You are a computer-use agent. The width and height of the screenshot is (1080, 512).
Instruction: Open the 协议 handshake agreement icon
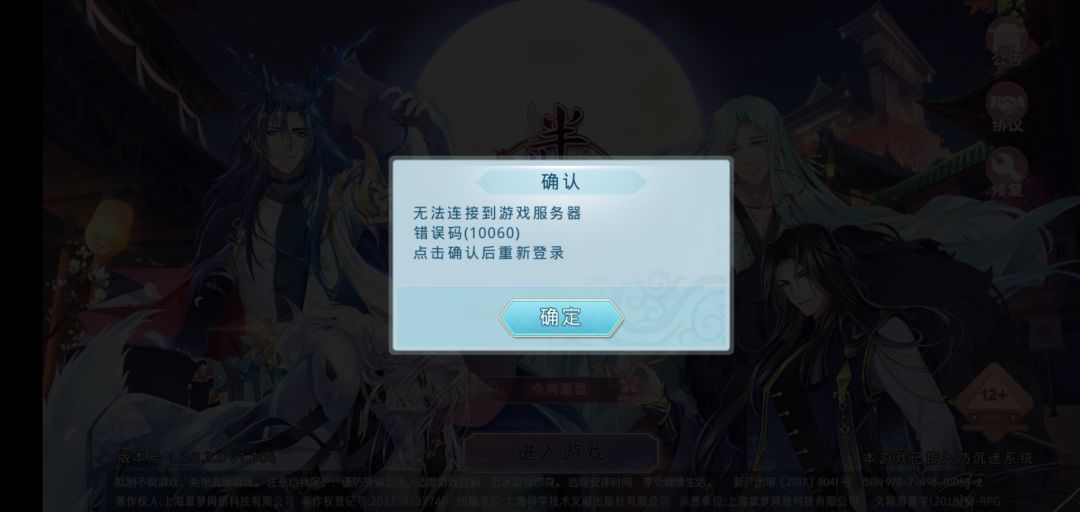(1006, 109)
